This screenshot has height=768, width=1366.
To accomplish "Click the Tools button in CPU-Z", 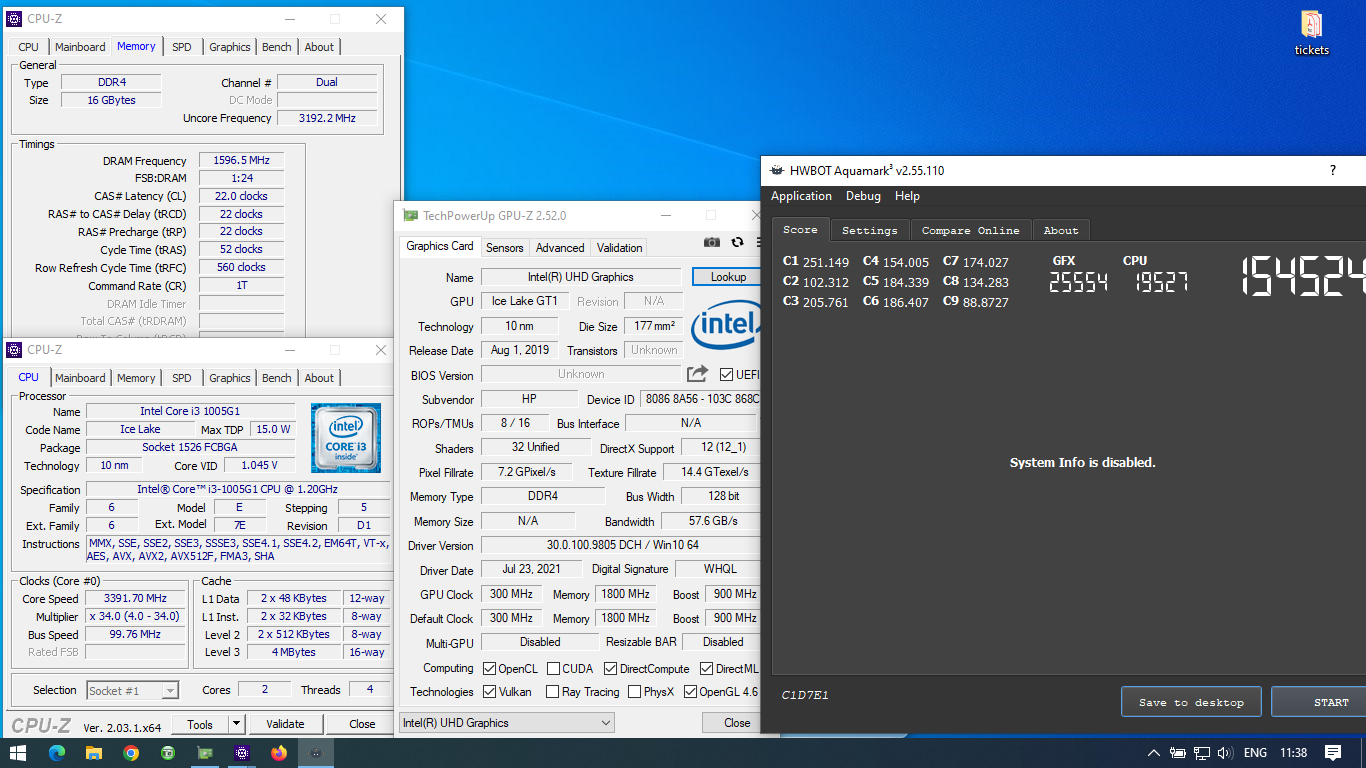I will [200, 724].
